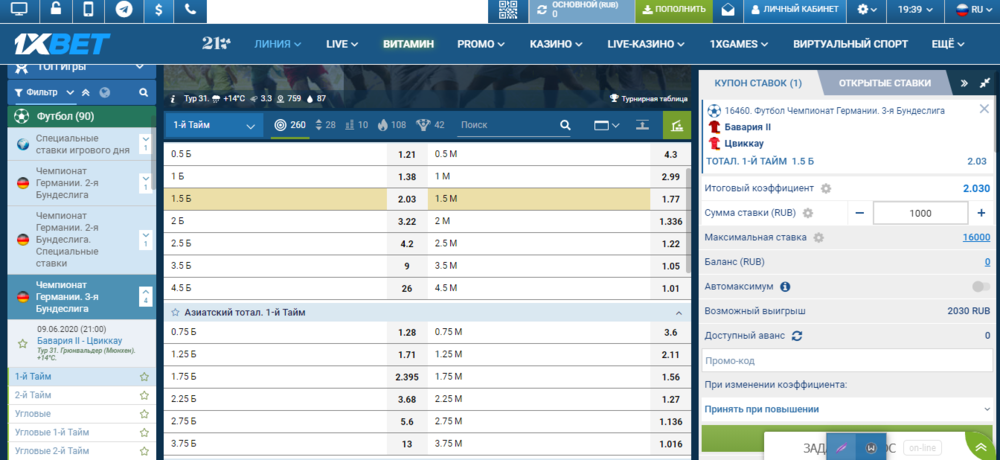This screenshot has height=460, width=1000.
Task: Open Турнирная таблица link
Action: tap(649, 99)
